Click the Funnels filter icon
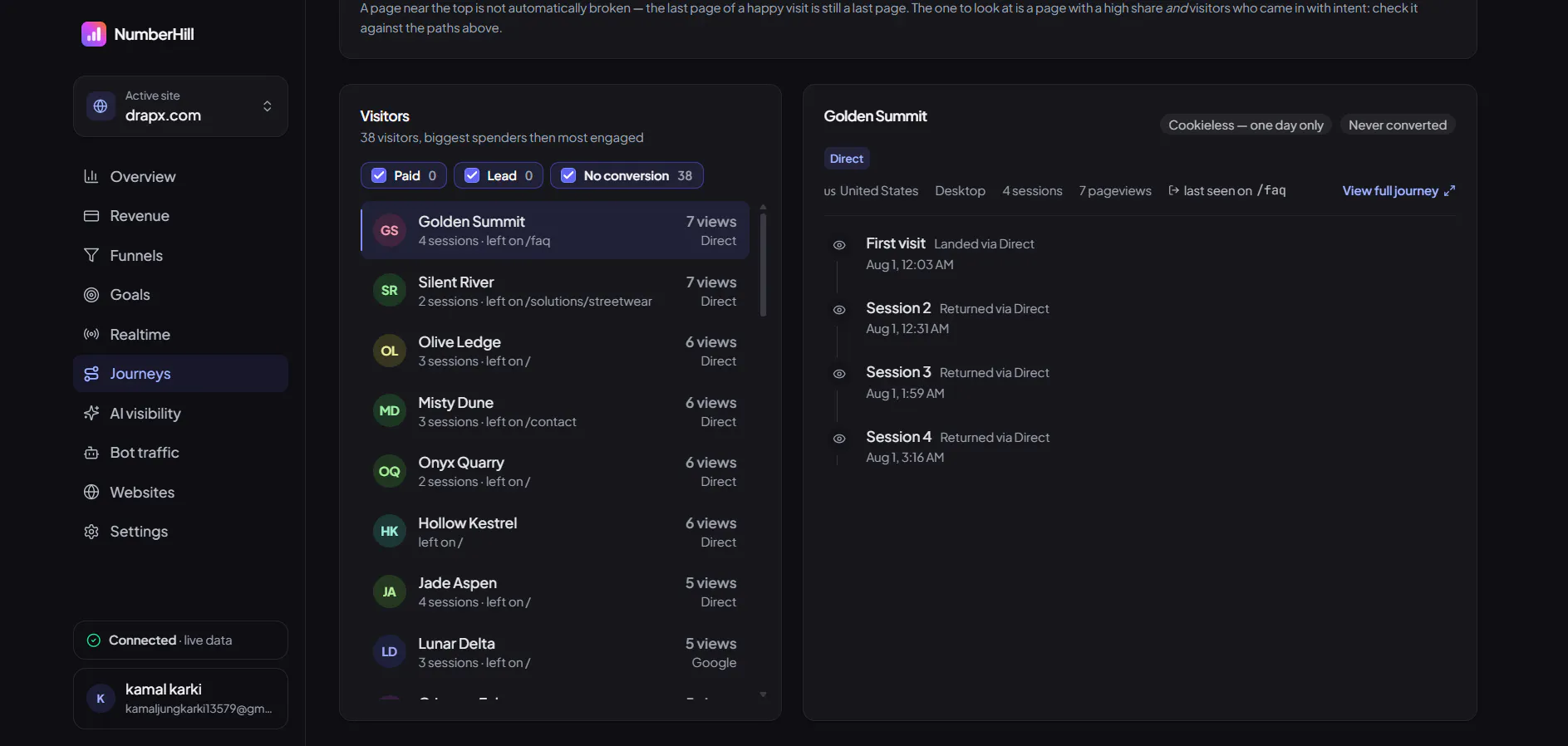Viewport: 1568px width, 746px height. [91, 255]
